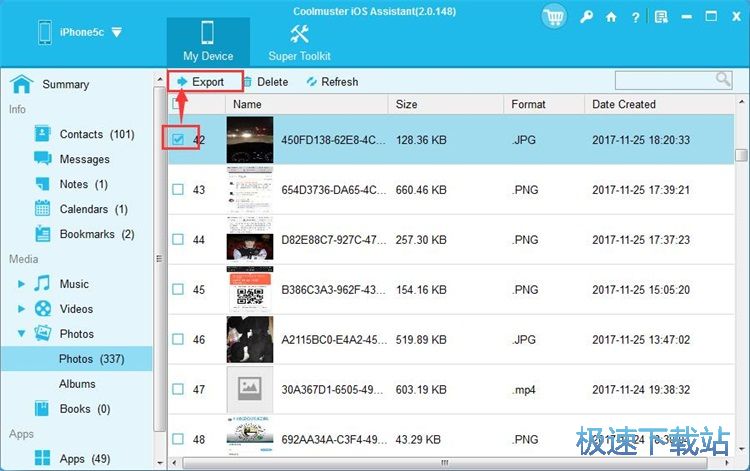
Task: Check the checkbox for photo 43
Action: (x=178, y=189)
